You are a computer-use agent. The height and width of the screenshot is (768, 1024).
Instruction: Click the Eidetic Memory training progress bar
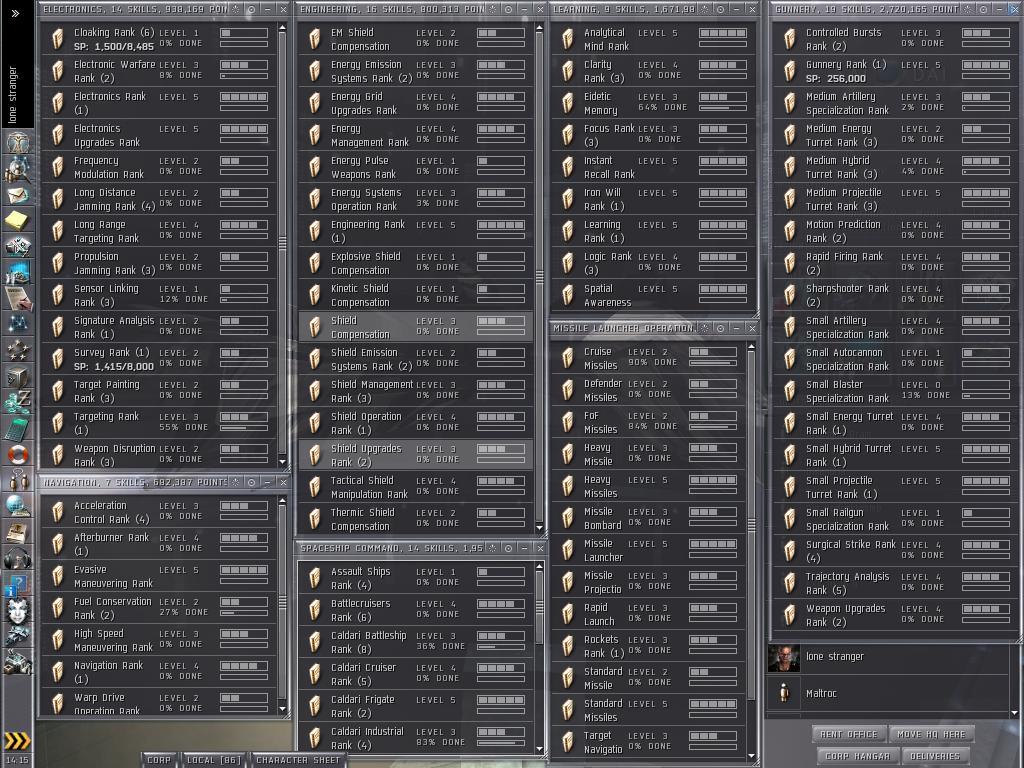[722, 108]
